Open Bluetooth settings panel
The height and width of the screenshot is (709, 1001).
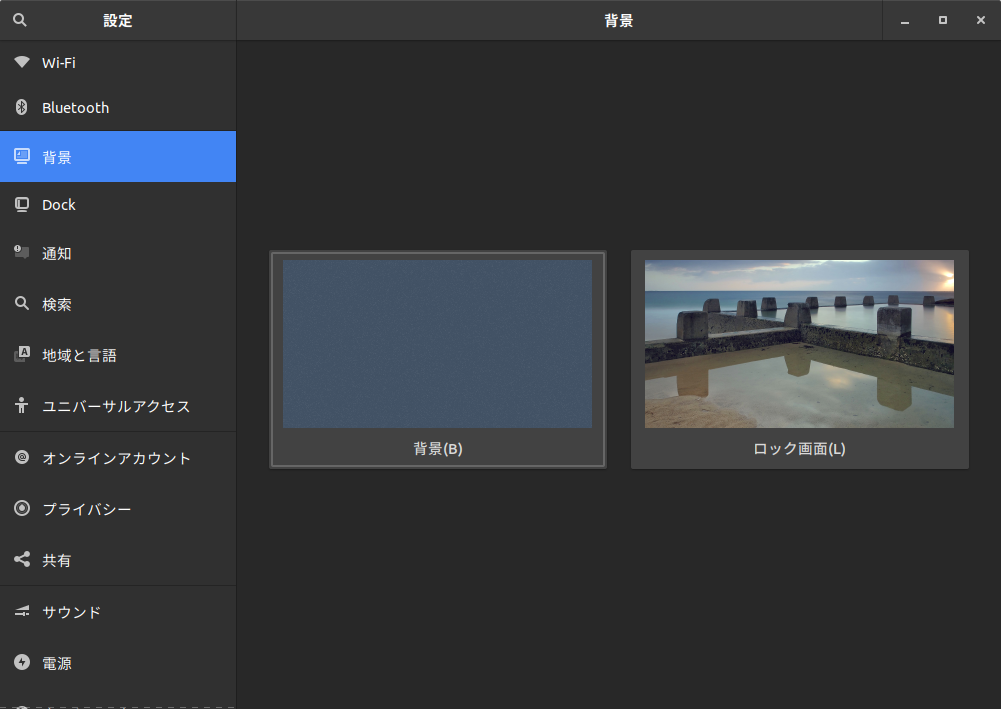(118, 107)
